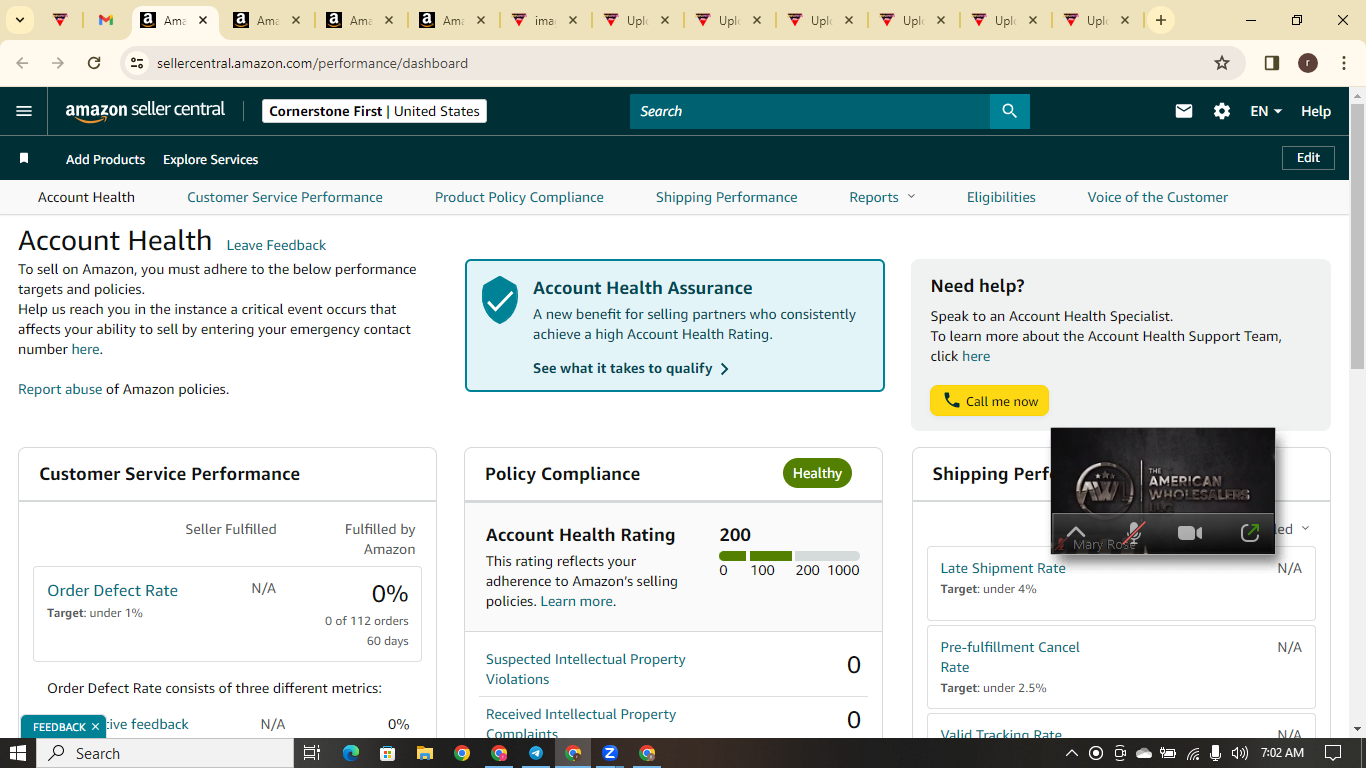Click the bookmark flag icon beside Add Products
The width and height of the screenshot is (1366, 768).
coord(24,158)
